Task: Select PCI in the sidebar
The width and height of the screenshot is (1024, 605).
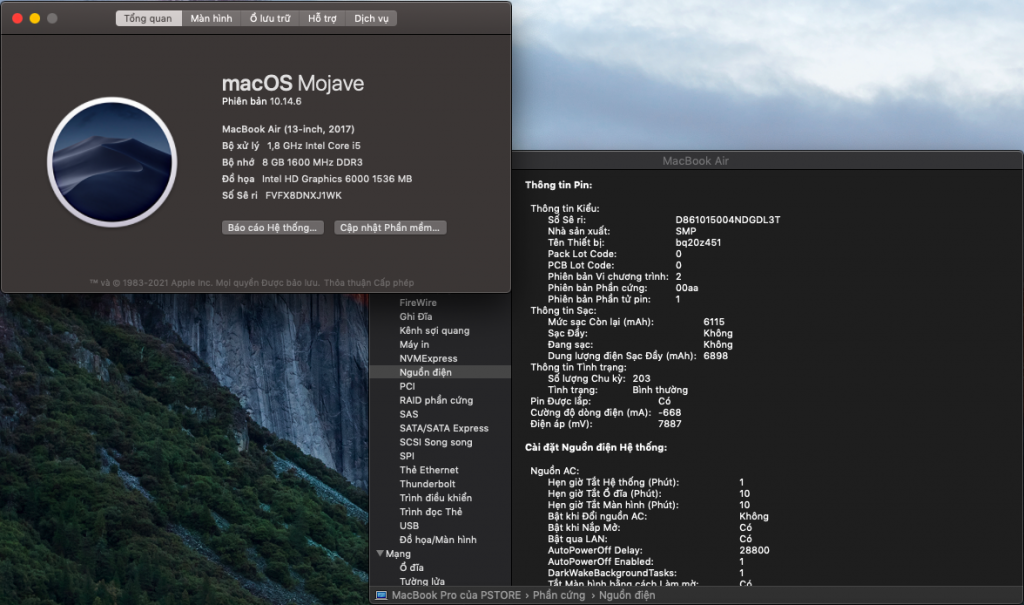Action: (x=408, y=386)
